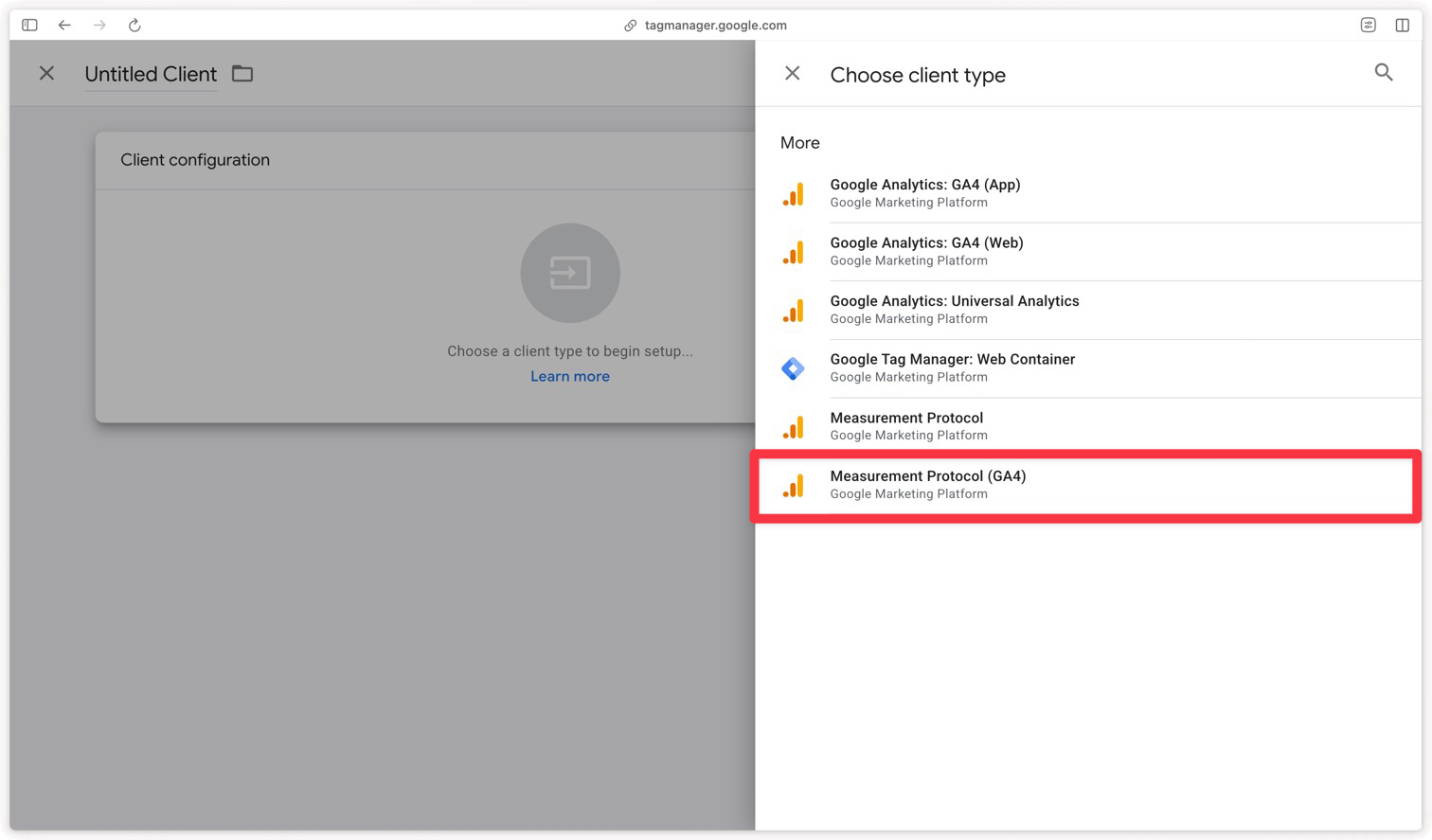Click 'Choose a client type to begin setup' text
Screen dimensions: 1432x840
pyautogui.click(x=570, y=351)
